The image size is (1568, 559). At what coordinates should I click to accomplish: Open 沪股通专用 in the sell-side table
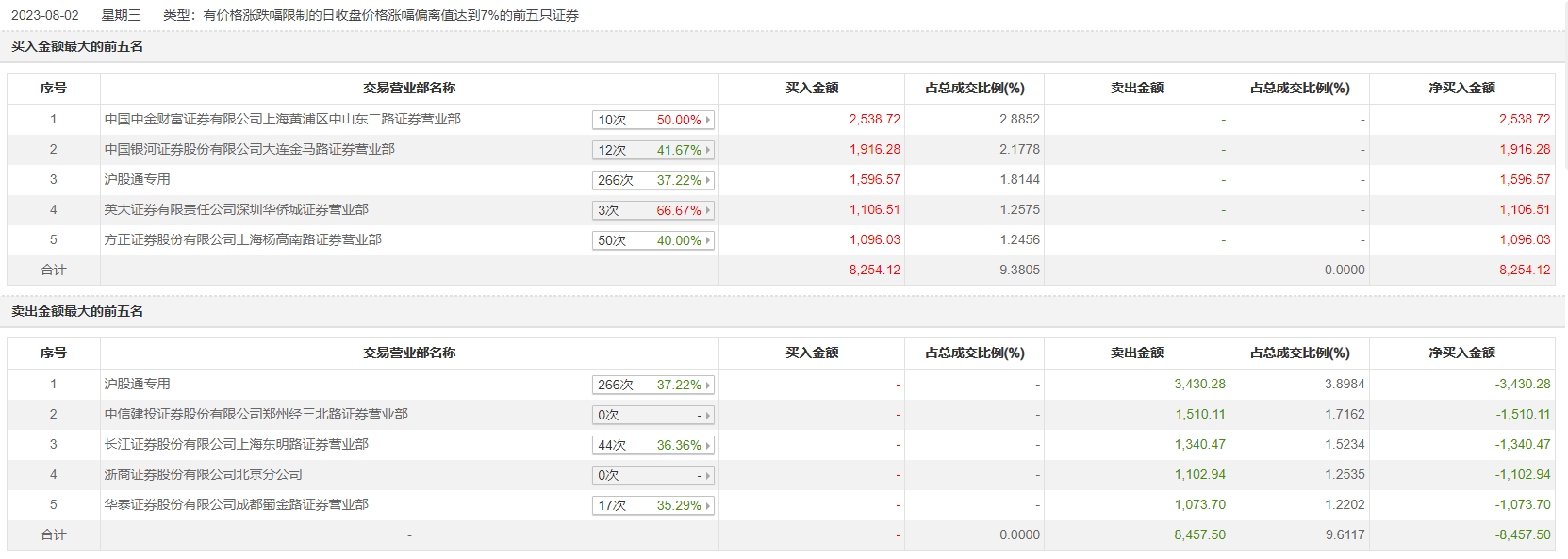pos(137,385)
